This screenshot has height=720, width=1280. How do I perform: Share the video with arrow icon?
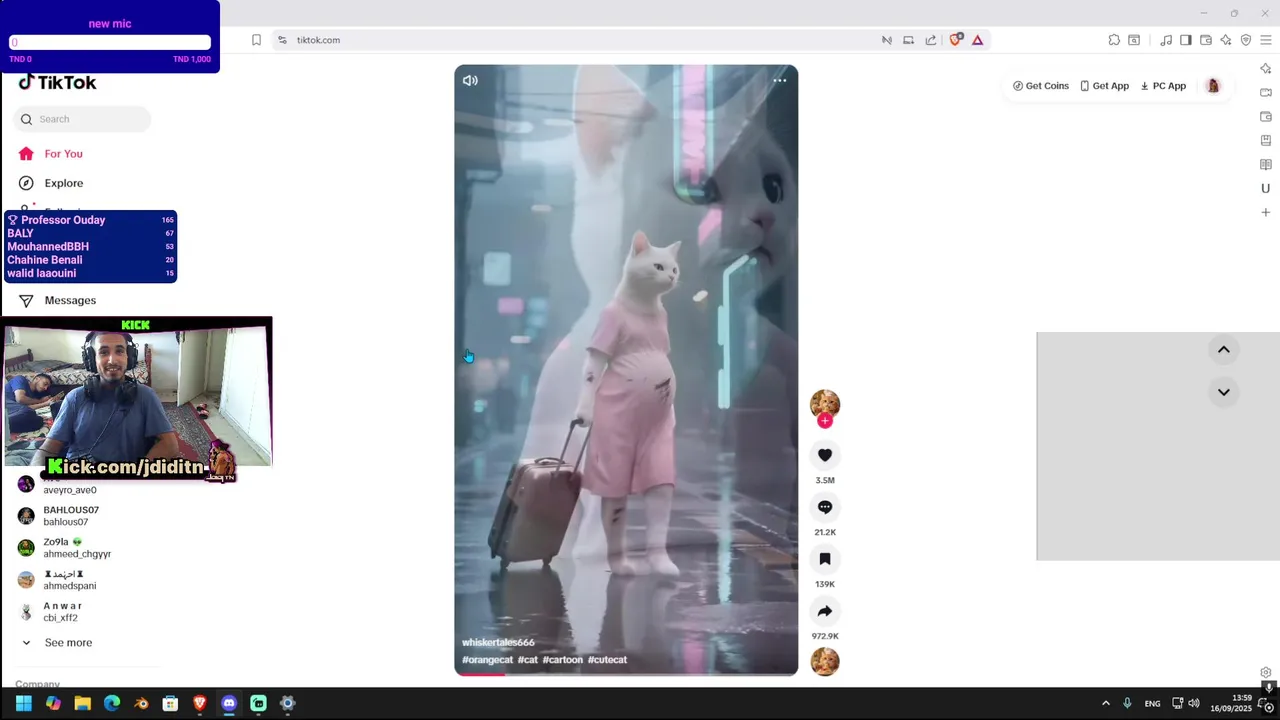coord(825,611)
